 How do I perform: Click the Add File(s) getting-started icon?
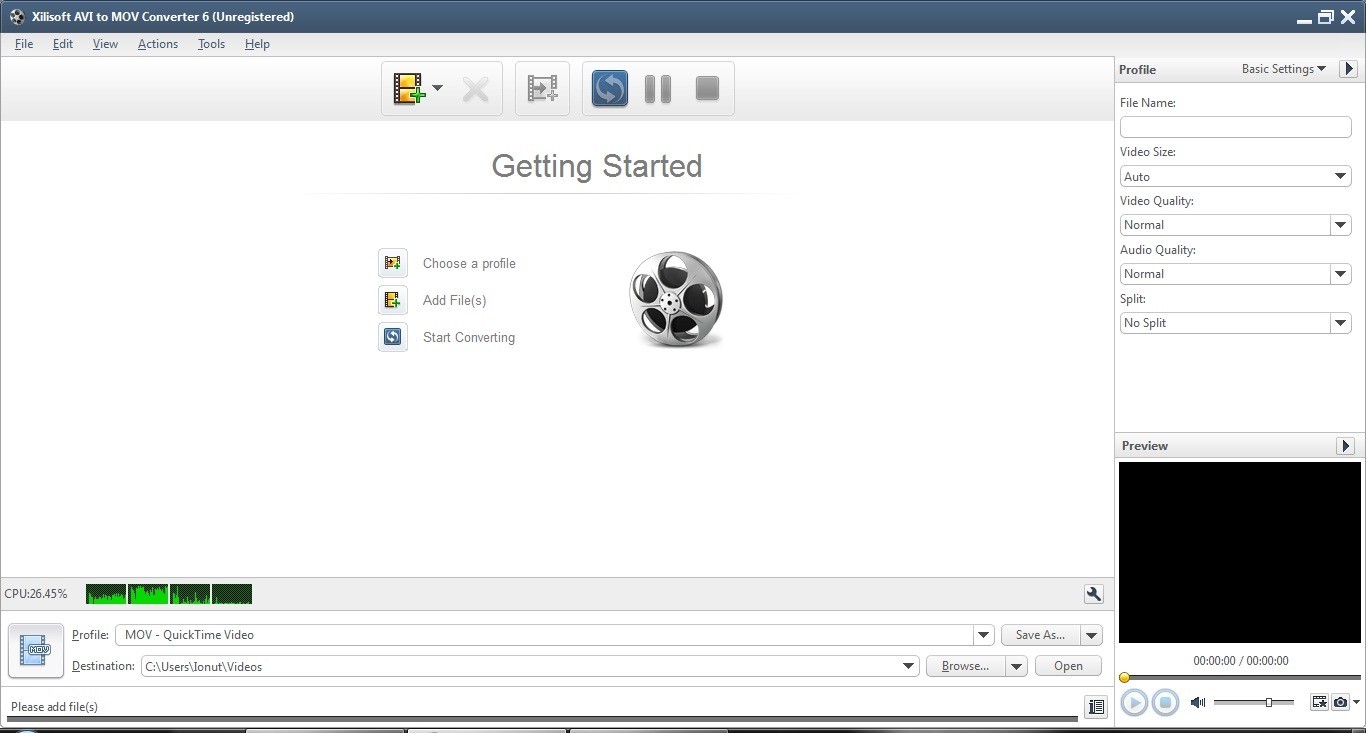click(393, 300)
